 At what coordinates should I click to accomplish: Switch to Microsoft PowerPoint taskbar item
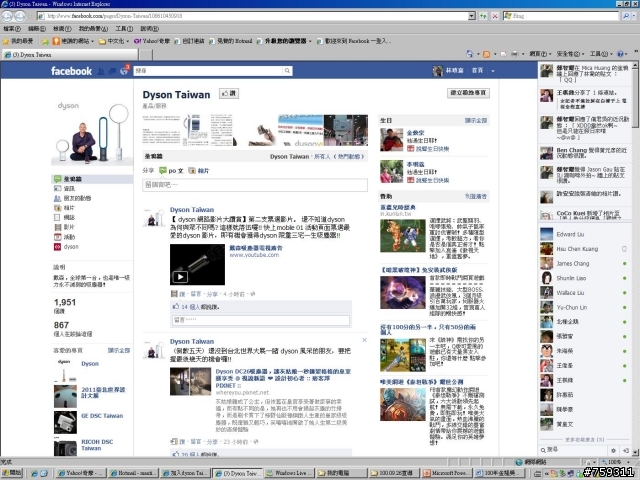click(447, 473)
